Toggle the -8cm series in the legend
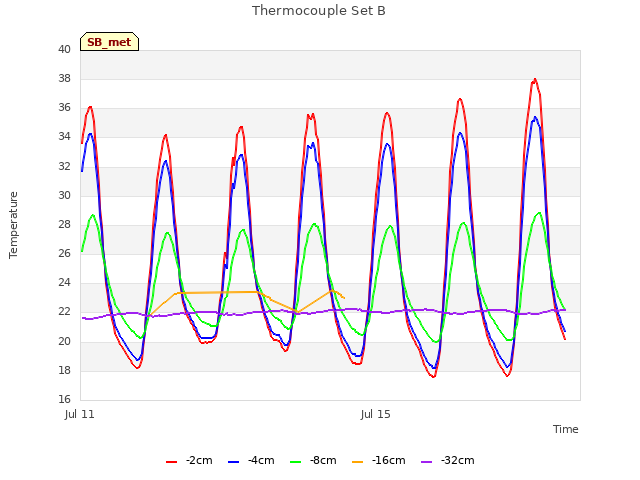The width and height of the screenshot is (640, 480). pos(313,460)
